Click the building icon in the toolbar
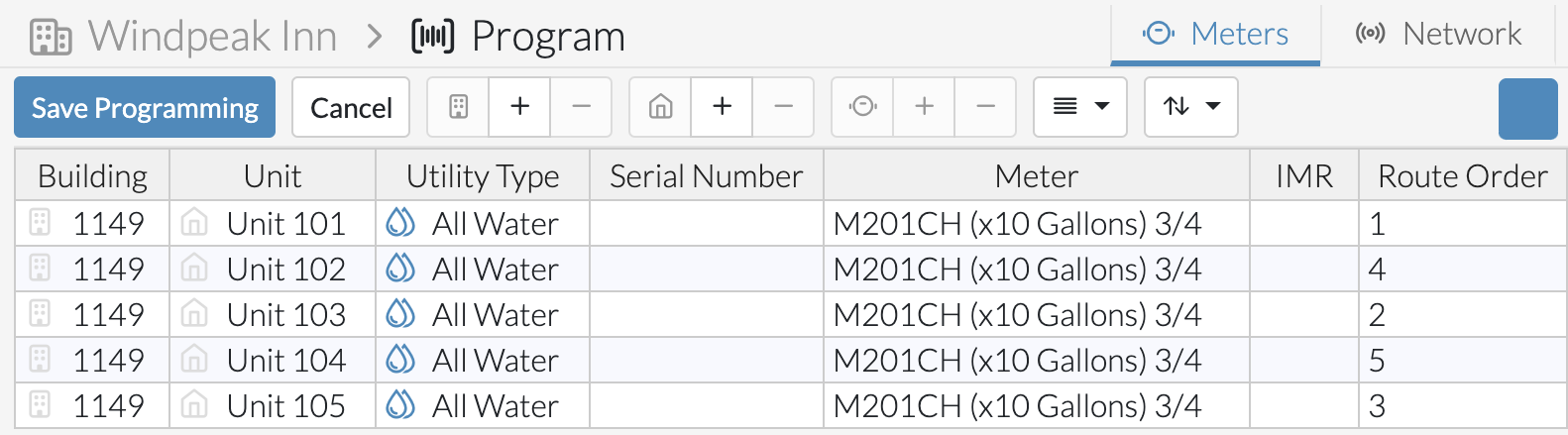Viewport: 1568px width, 435px height. pyautogui.click(x=458, y=107)
